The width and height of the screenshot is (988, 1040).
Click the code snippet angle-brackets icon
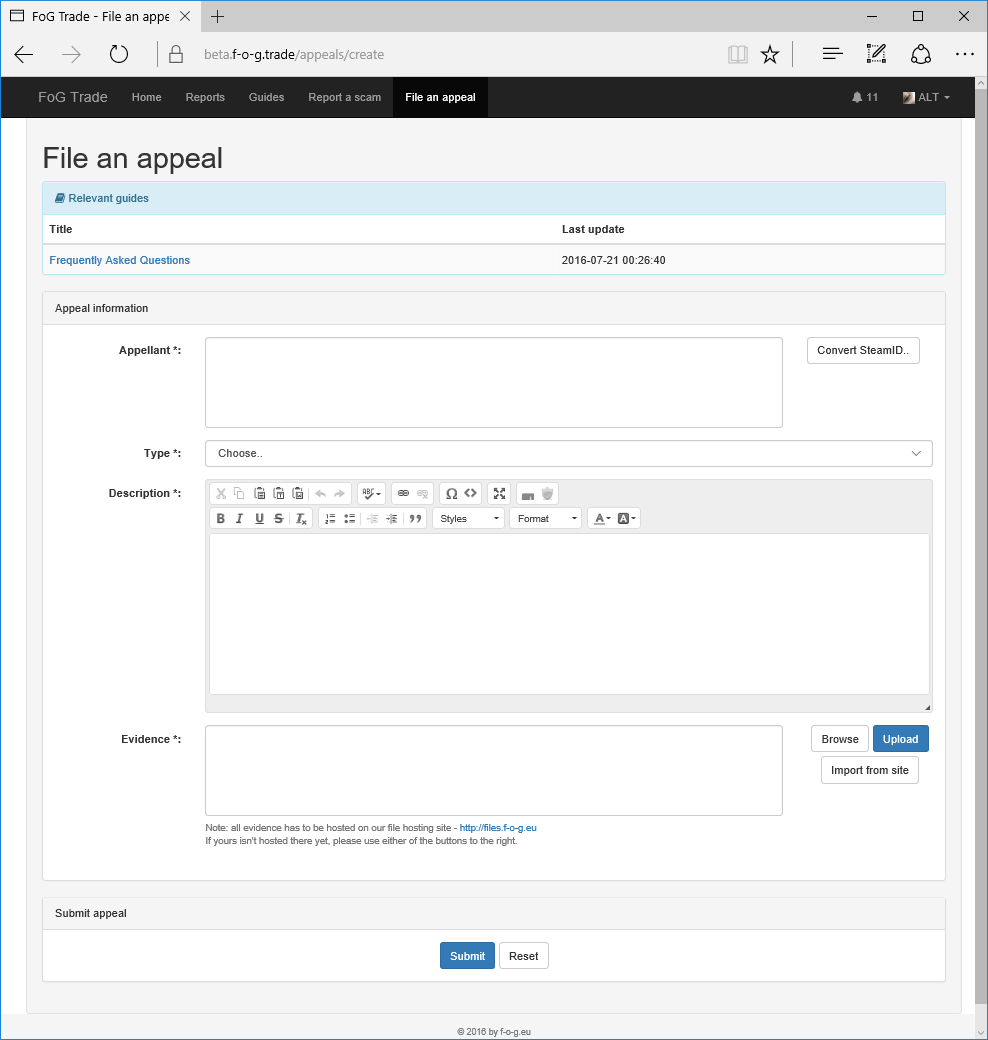click(x=470, y=493)
